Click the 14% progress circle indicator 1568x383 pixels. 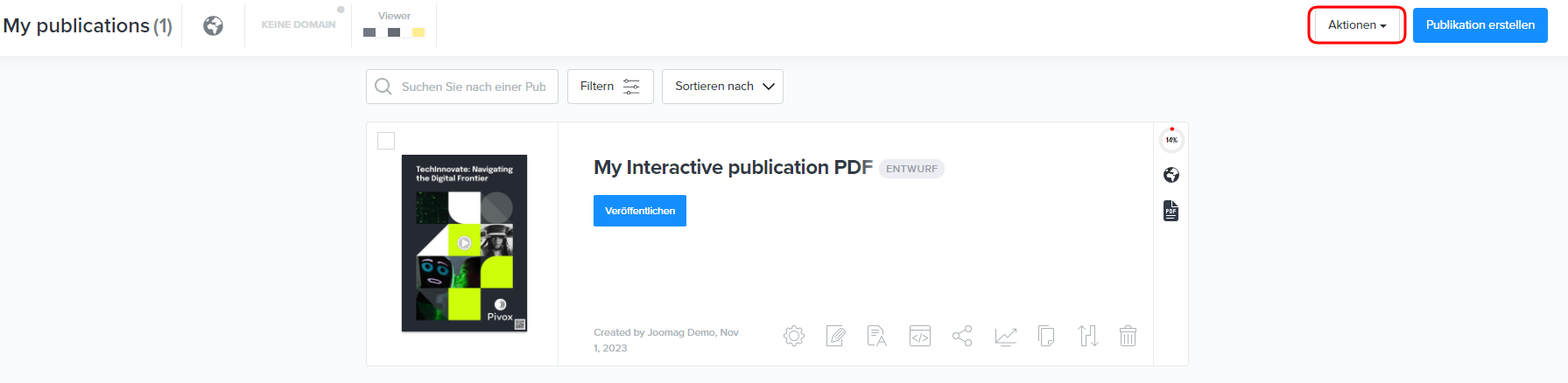pos(1171,140)
